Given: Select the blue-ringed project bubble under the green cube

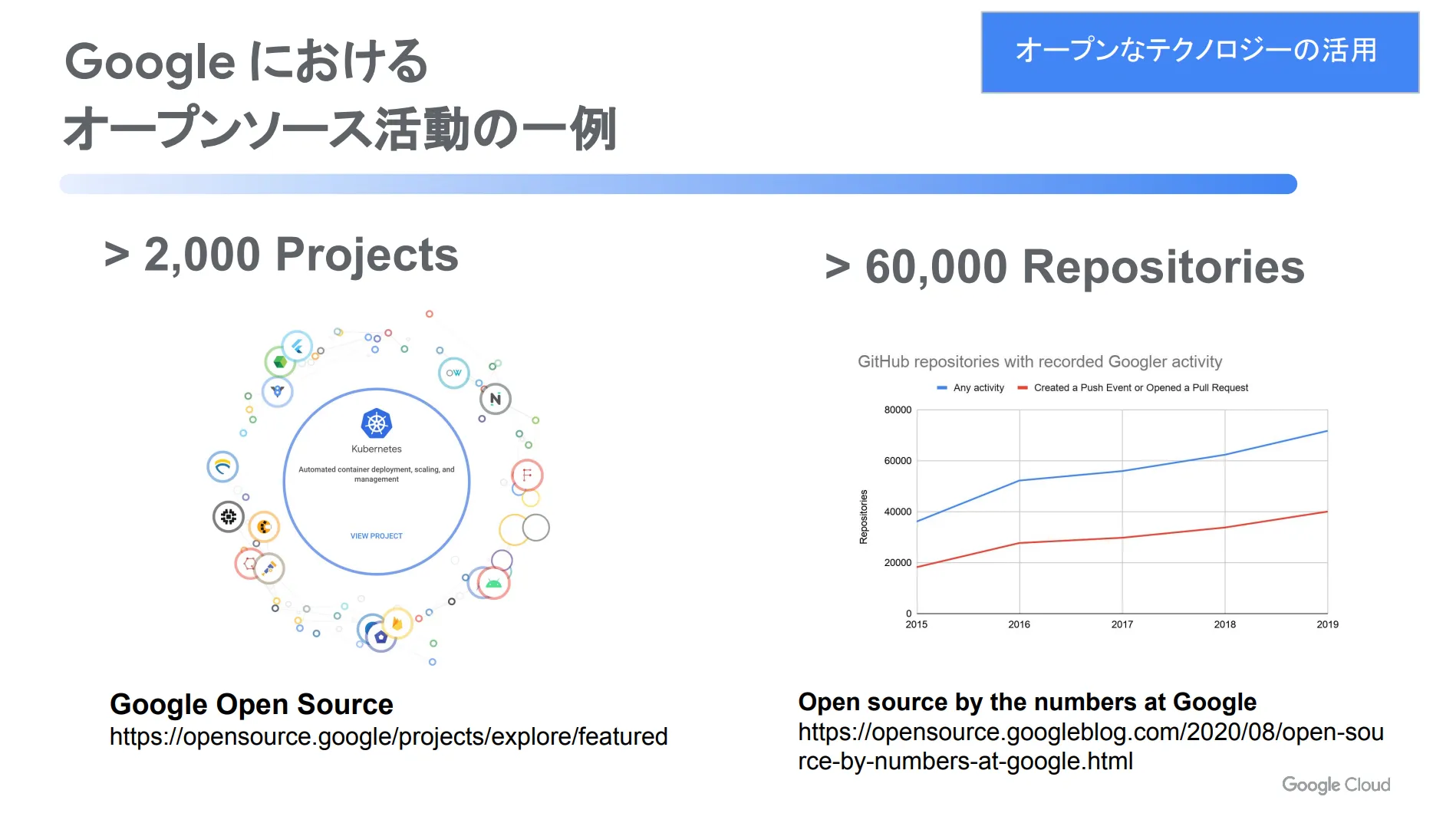Looking at the screenshot, I should point(278,392).
